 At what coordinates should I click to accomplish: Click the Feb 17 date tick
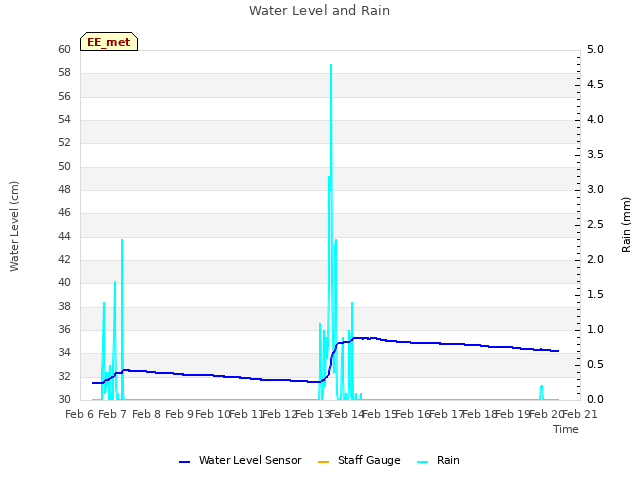click(447, 414)
